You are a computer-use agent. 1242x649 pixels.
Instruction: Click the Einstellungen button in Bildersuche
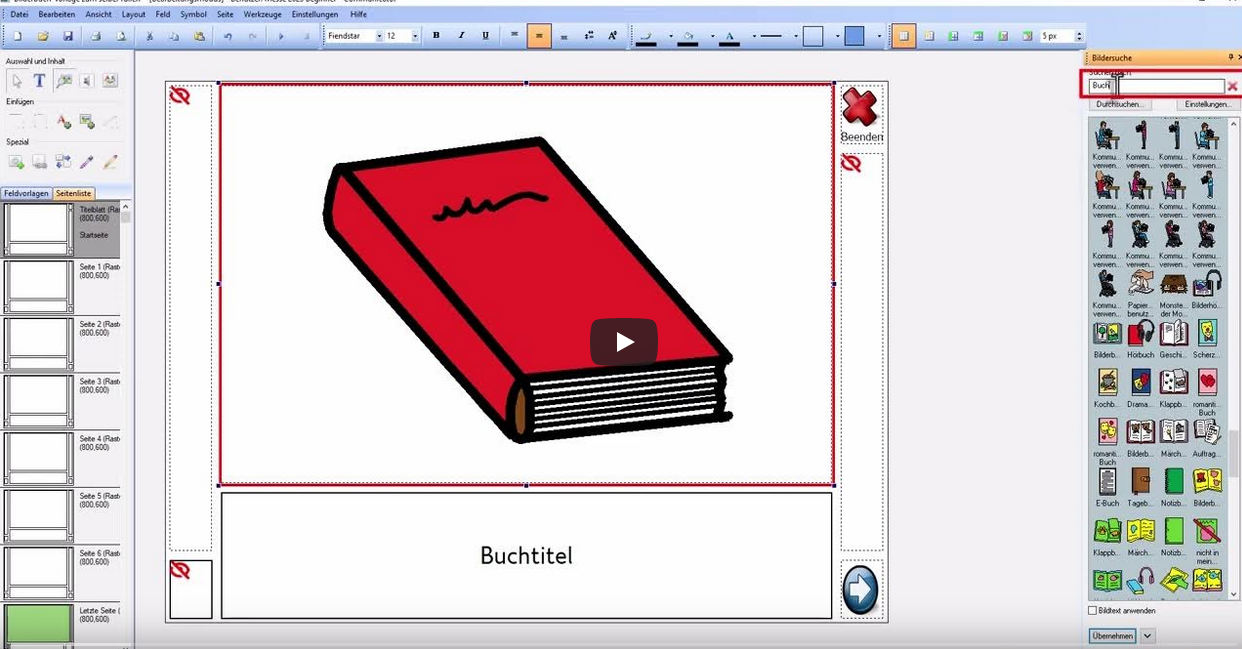coord(1207,104)
